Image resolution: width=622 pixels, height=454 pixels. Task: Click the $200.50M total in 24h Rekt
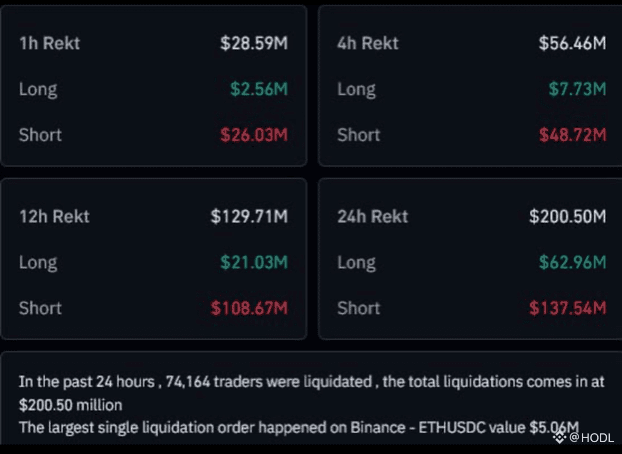tap(568, 217)
